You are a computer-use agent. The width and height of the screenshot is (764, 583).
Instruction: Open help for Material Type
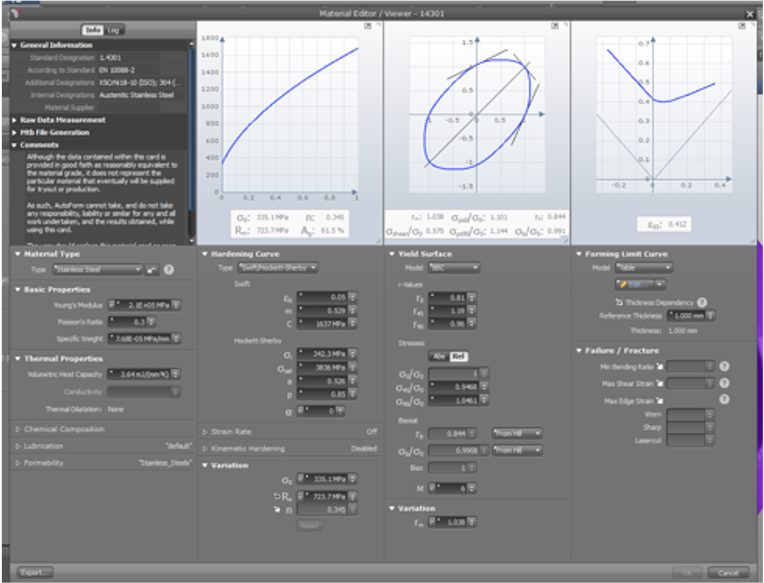click(x=169, y=269)
